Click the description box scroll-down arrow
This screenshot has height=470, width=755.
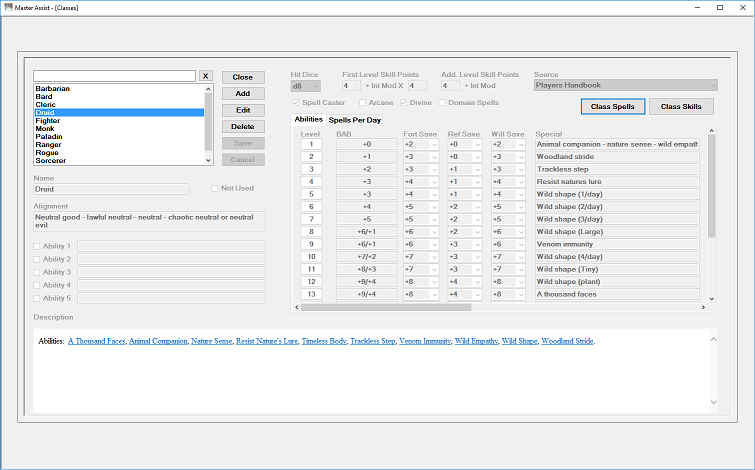714,402
